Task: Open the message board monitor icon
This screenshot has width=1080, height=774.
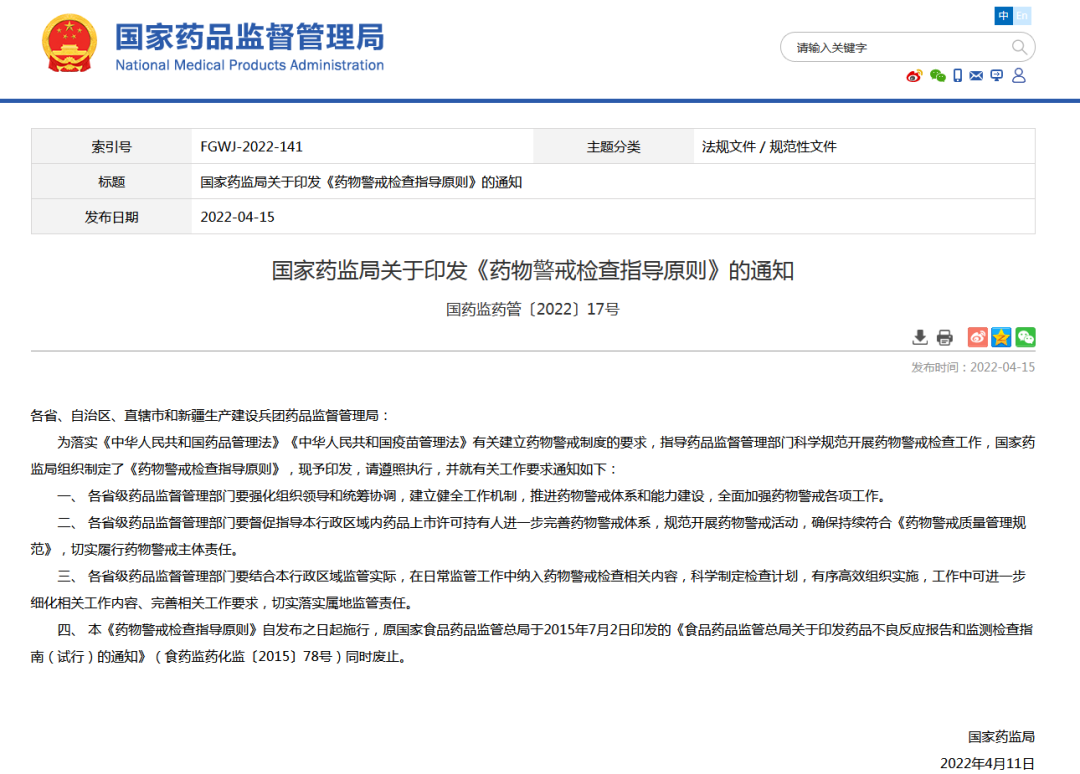Action: (997, 76)
